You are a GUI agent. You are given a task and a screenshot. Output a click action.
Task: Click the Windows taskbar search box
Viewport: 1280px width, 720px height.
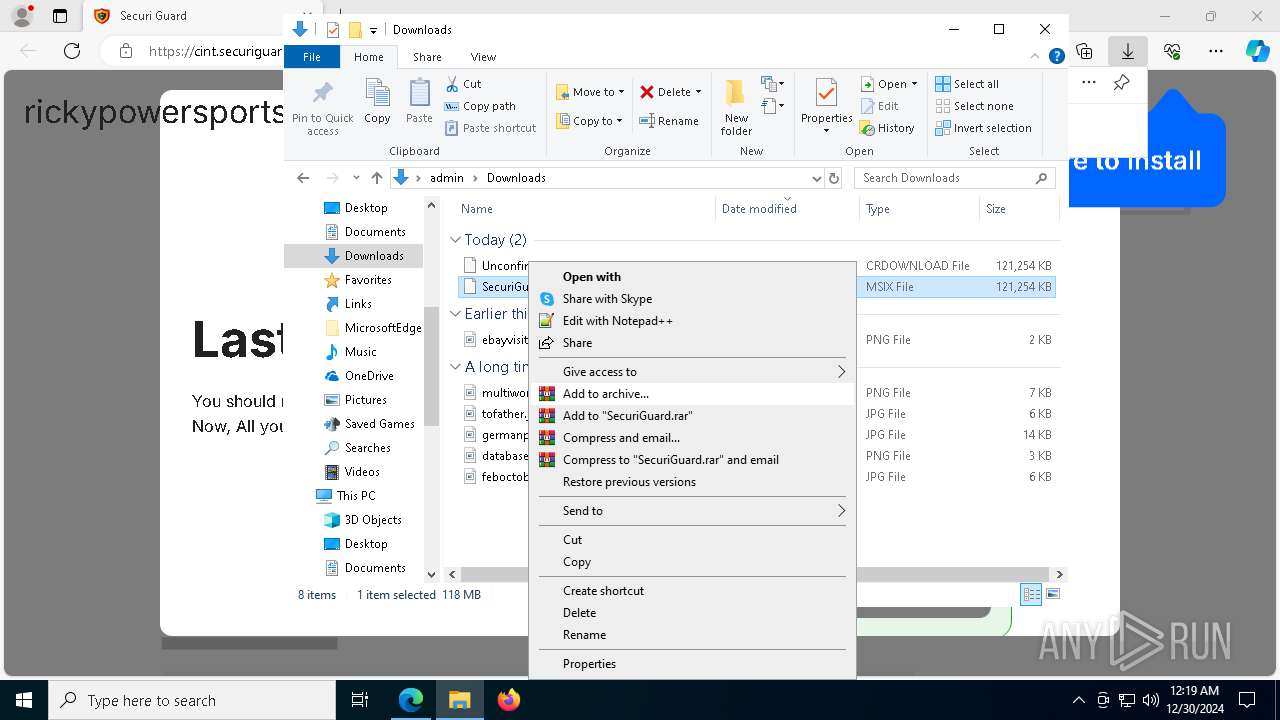click(192, 700)
